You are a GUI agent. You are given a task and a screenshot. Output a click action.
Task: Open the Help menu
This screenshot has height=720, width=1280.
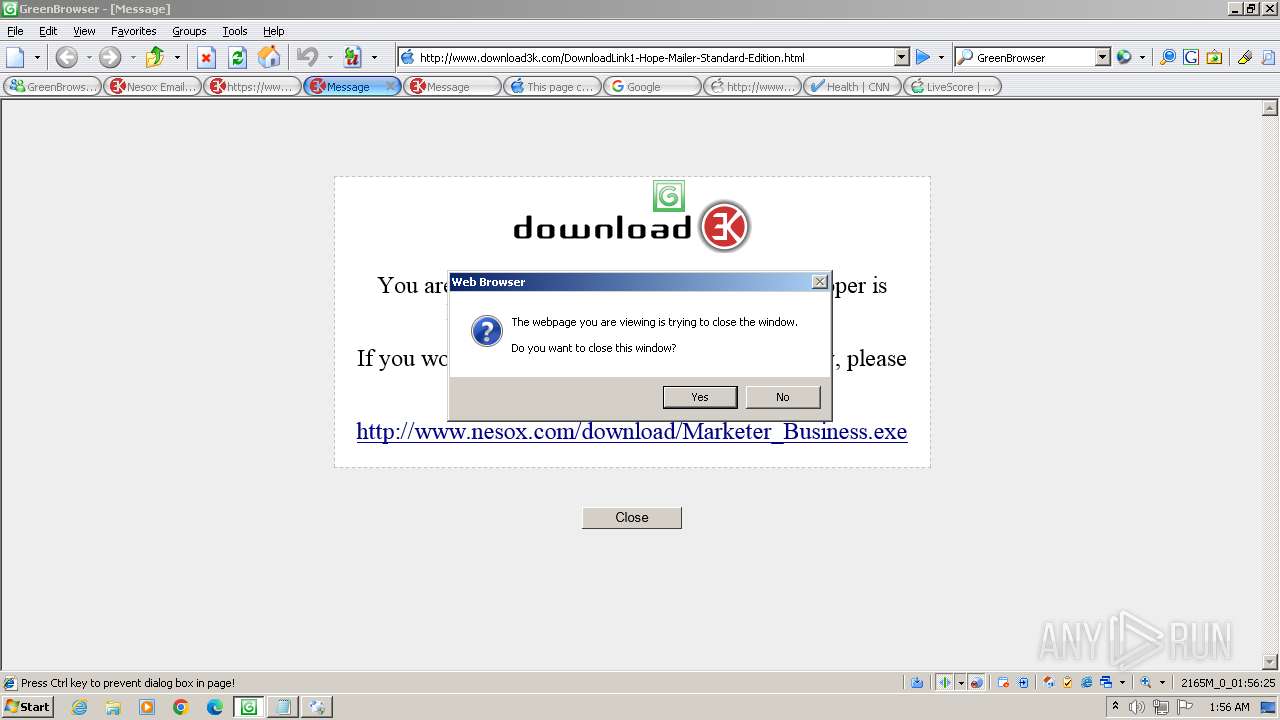click(274, 31)
